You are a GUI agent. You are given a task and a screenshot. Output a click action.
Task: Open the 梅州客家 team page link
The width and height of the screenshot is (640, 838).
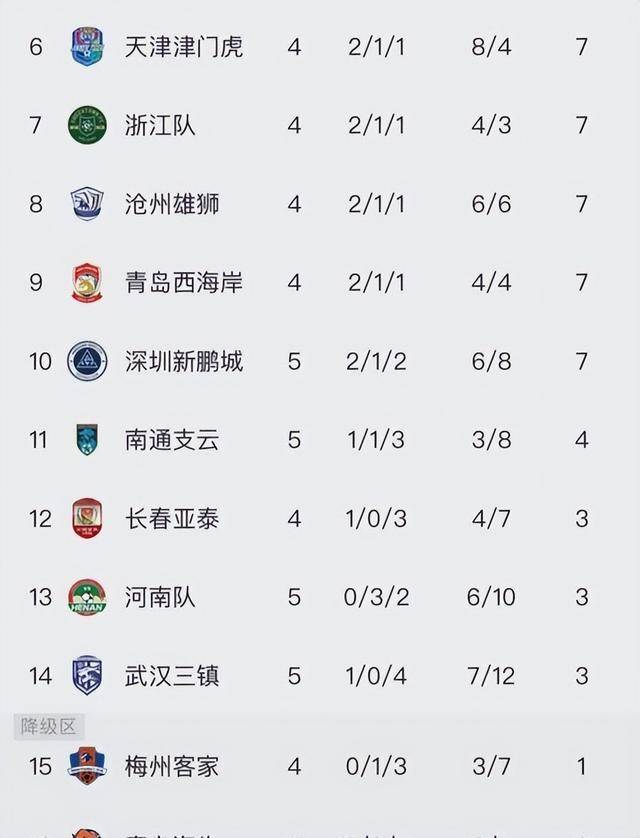point(172,767)
